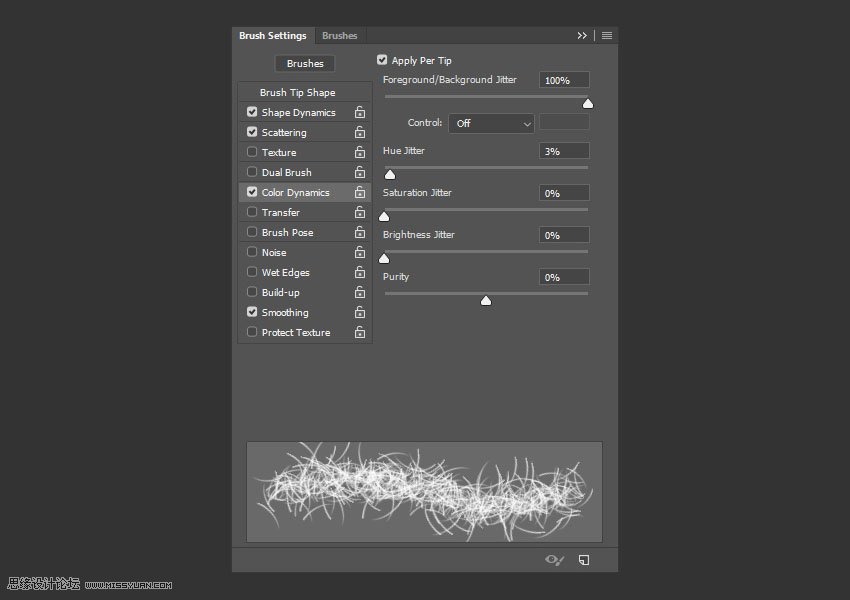850x600 pixels.
Task: Switch to the Brushes tab
Action: point(339,36)
